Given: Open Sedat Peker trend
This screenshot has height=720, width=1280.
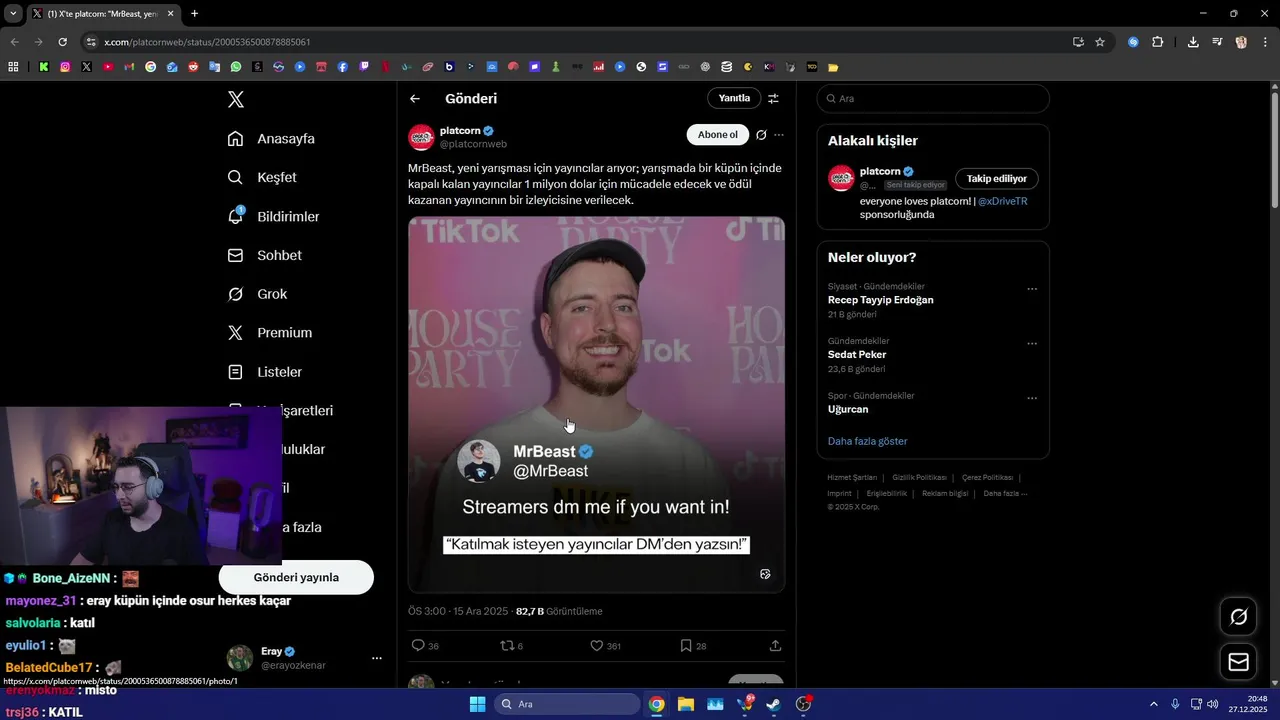Looking at the screenshot, I should [857, 355].
